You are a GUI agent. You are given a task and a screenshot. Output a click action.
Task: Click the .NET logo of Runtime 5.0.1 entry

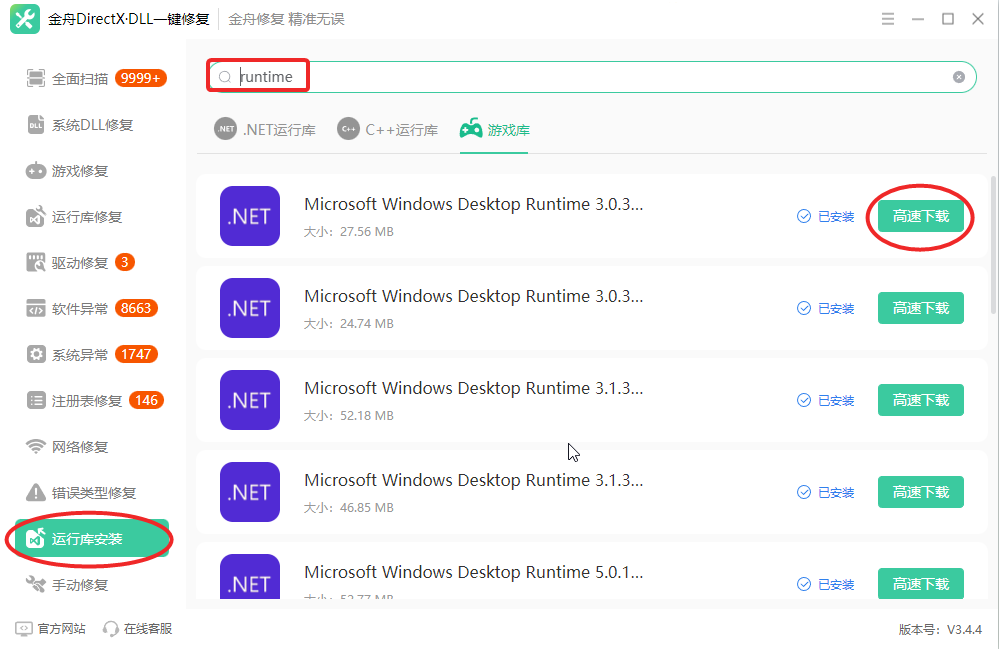pos(250,576)
